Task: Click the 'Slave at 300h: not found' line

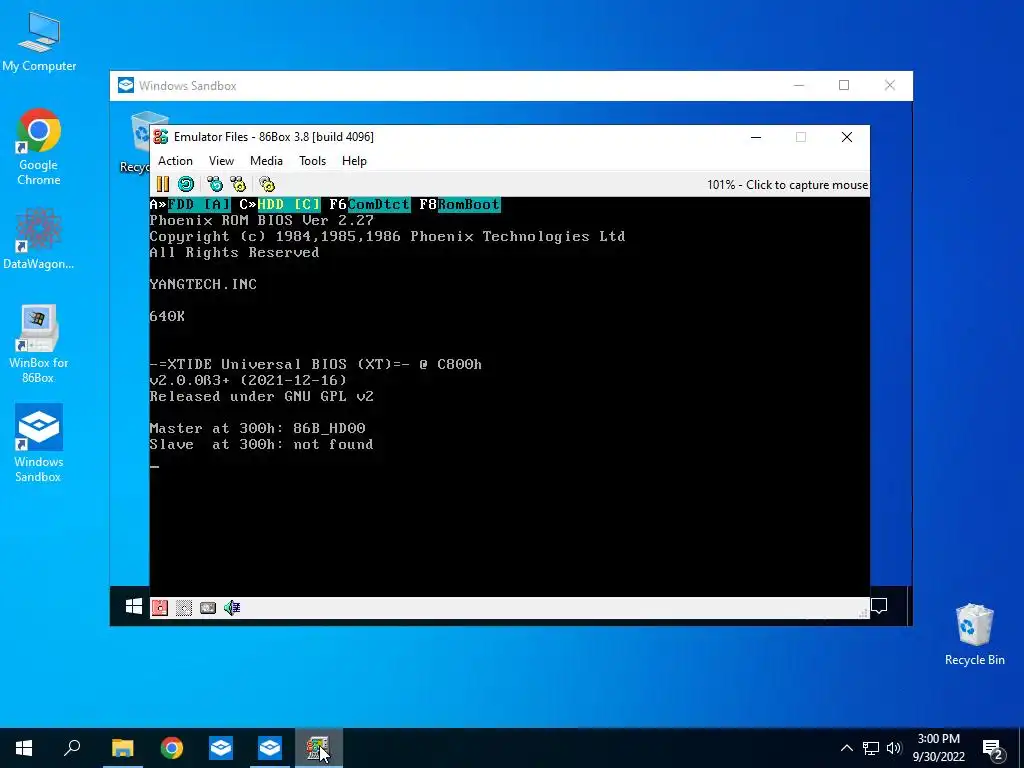Action: (x=261, y=444)
